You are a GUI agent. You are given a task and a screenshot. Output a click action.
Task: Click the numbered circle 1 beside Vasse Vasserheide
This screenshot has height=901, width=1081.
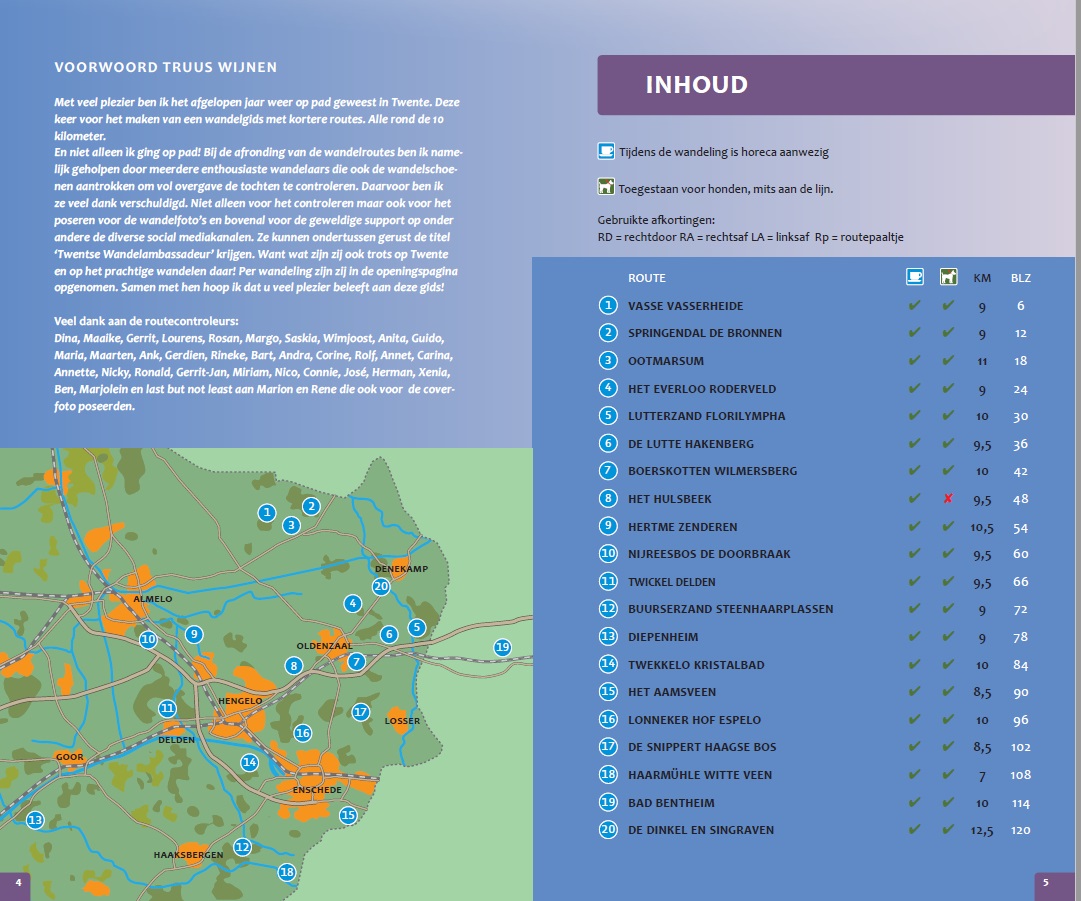tap(608, 306)
